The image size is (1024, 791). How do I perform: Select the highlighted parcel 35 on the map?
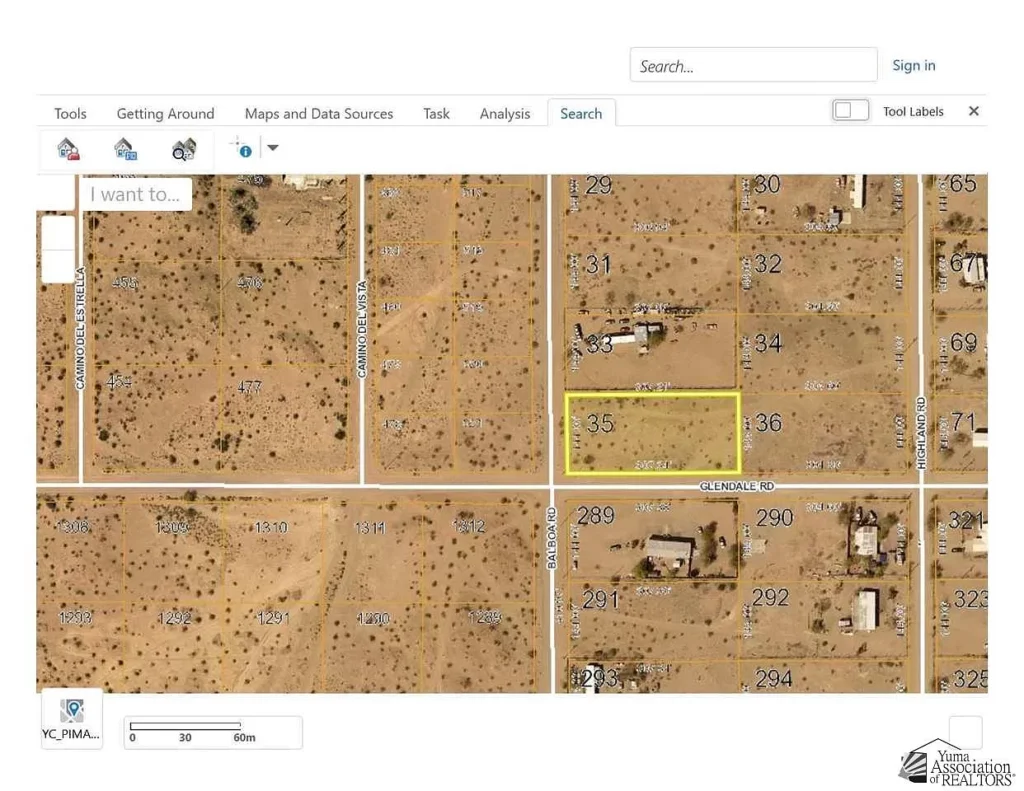click(x=651, y=434)
